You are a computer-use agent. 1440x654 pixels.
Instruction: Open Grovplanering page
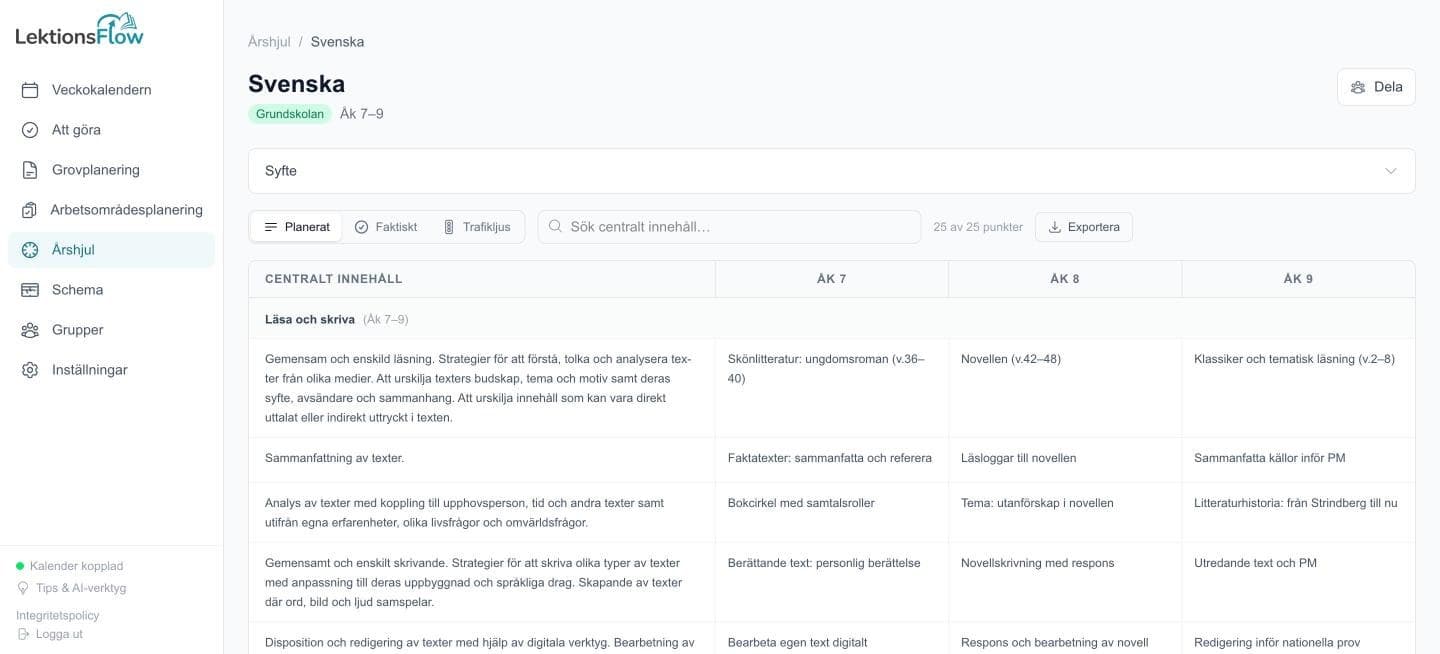[111, 170]
